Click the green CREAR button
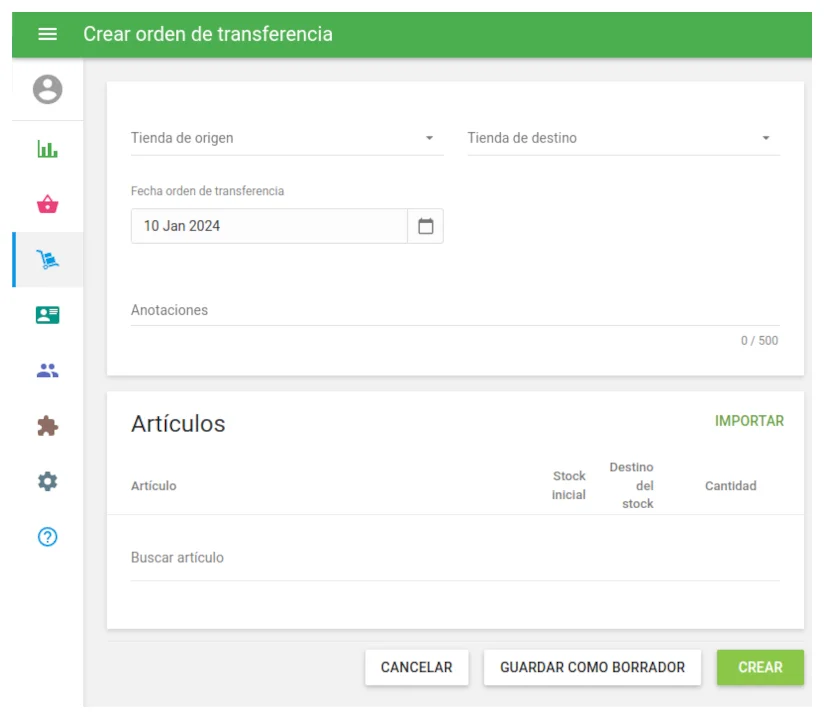 tap(760, 667)
